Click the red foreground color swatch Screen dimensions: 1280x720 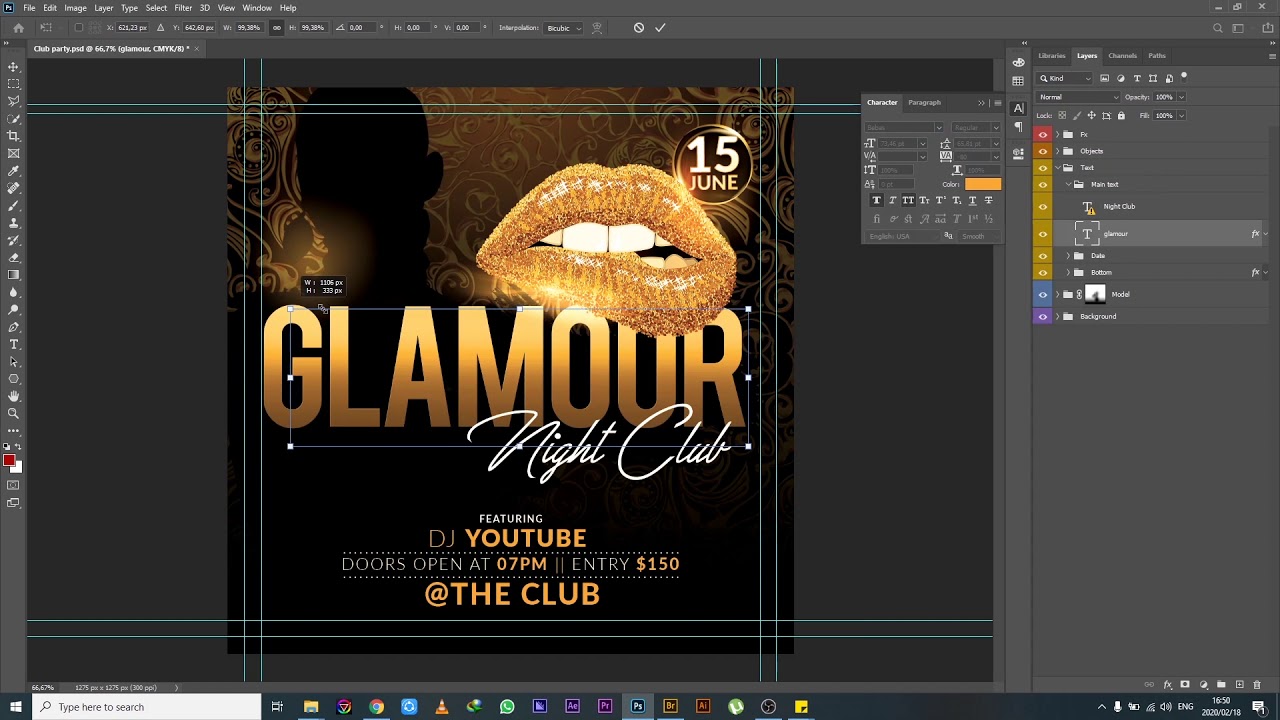tap(9, 460)
